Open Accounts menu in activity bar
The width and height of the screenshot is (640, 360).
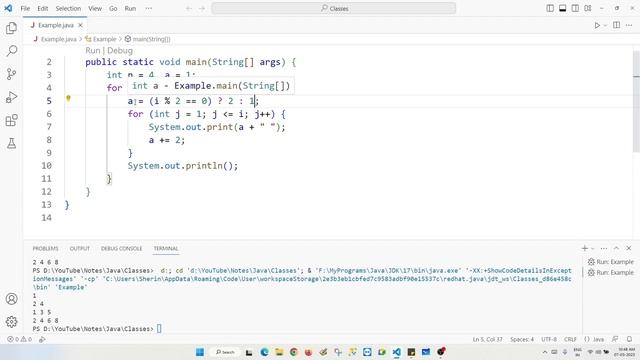coord(11,299)
